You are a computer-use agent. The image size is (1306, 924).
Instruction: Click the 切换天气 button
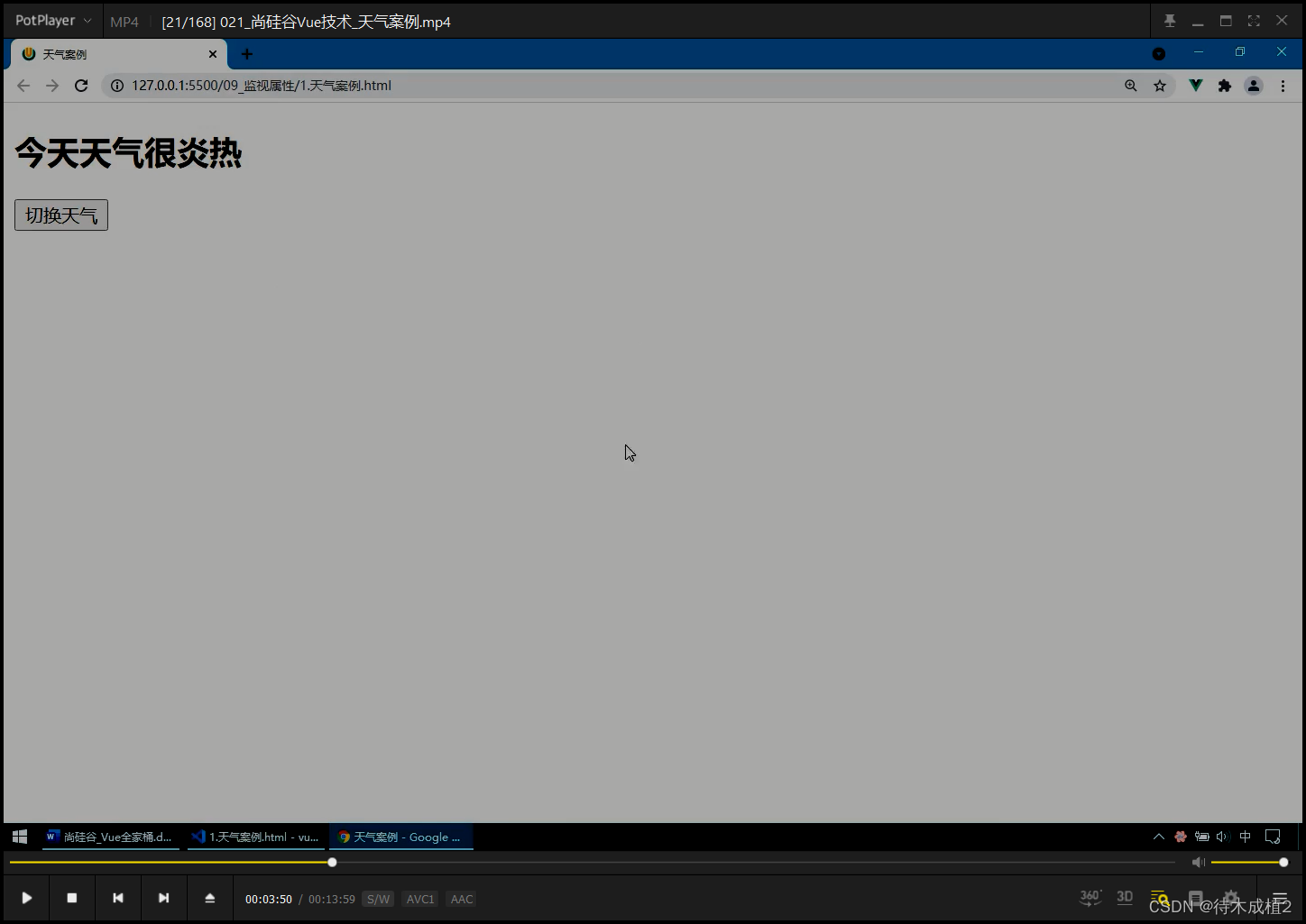[61, 215]
